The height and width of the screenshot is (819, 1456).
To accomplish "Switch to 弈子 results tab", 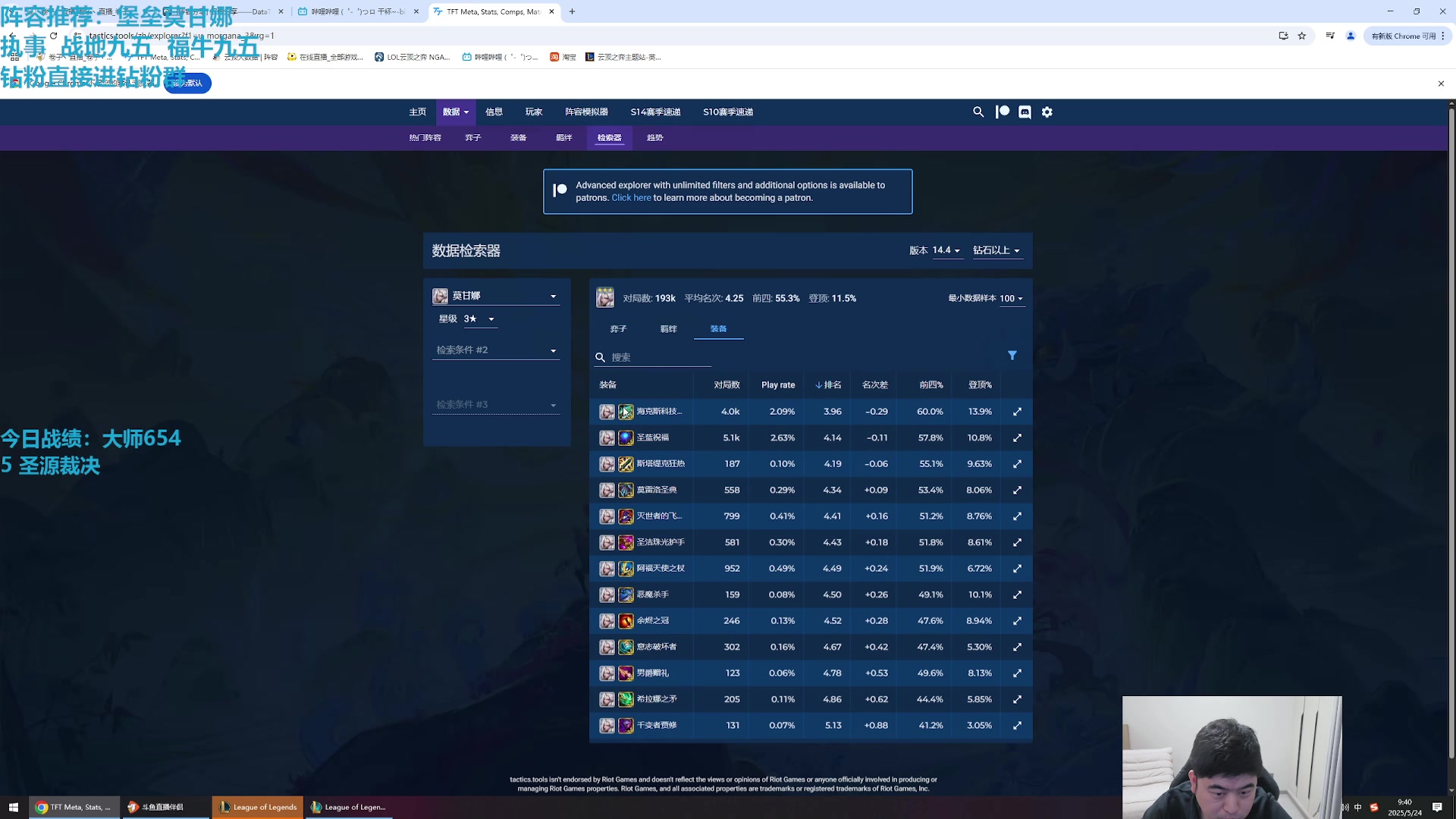I will click(x=618, y=329).
